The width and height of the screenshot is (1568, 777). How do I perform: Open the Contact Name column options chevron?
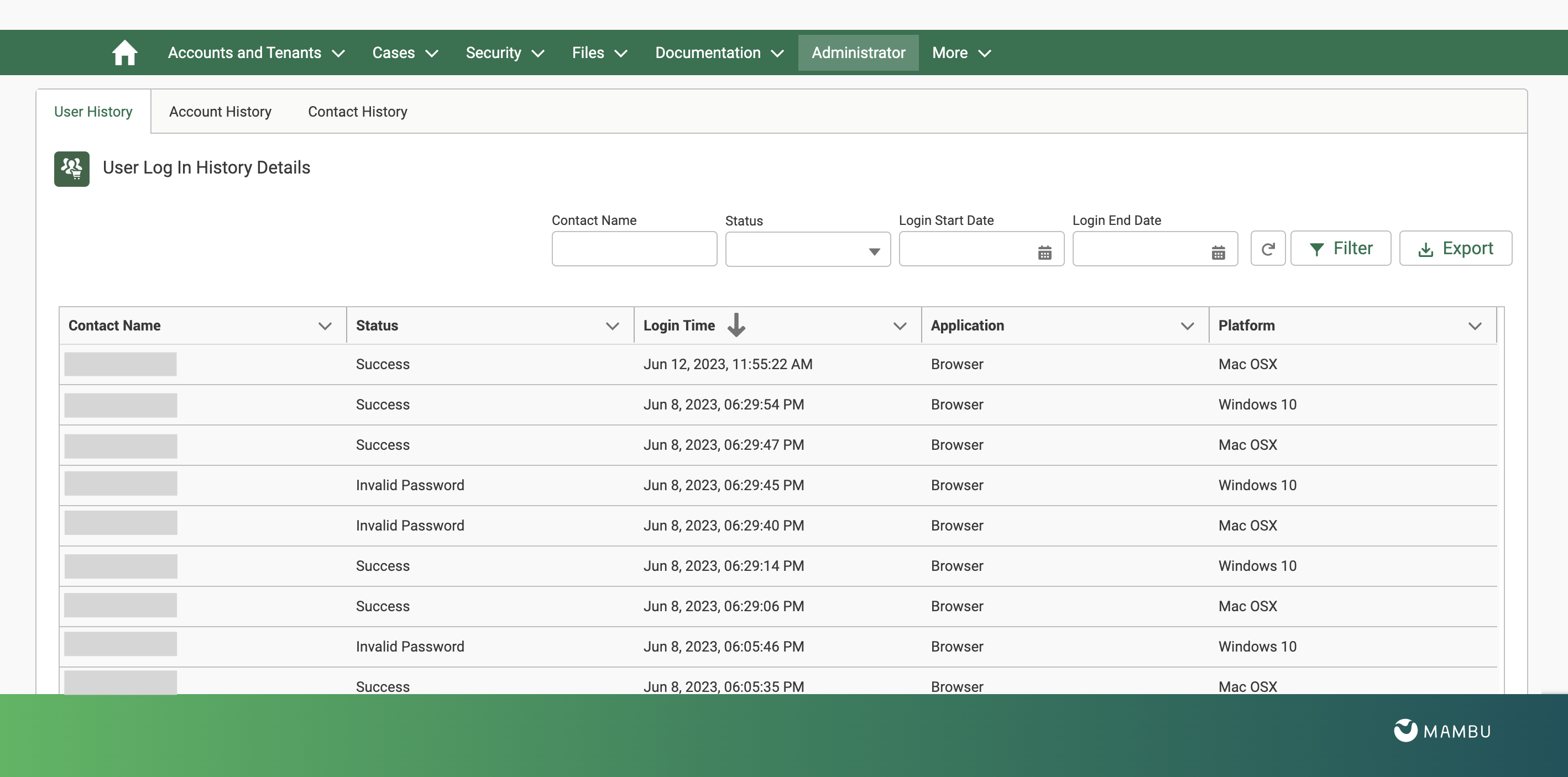tap(325, 326)
